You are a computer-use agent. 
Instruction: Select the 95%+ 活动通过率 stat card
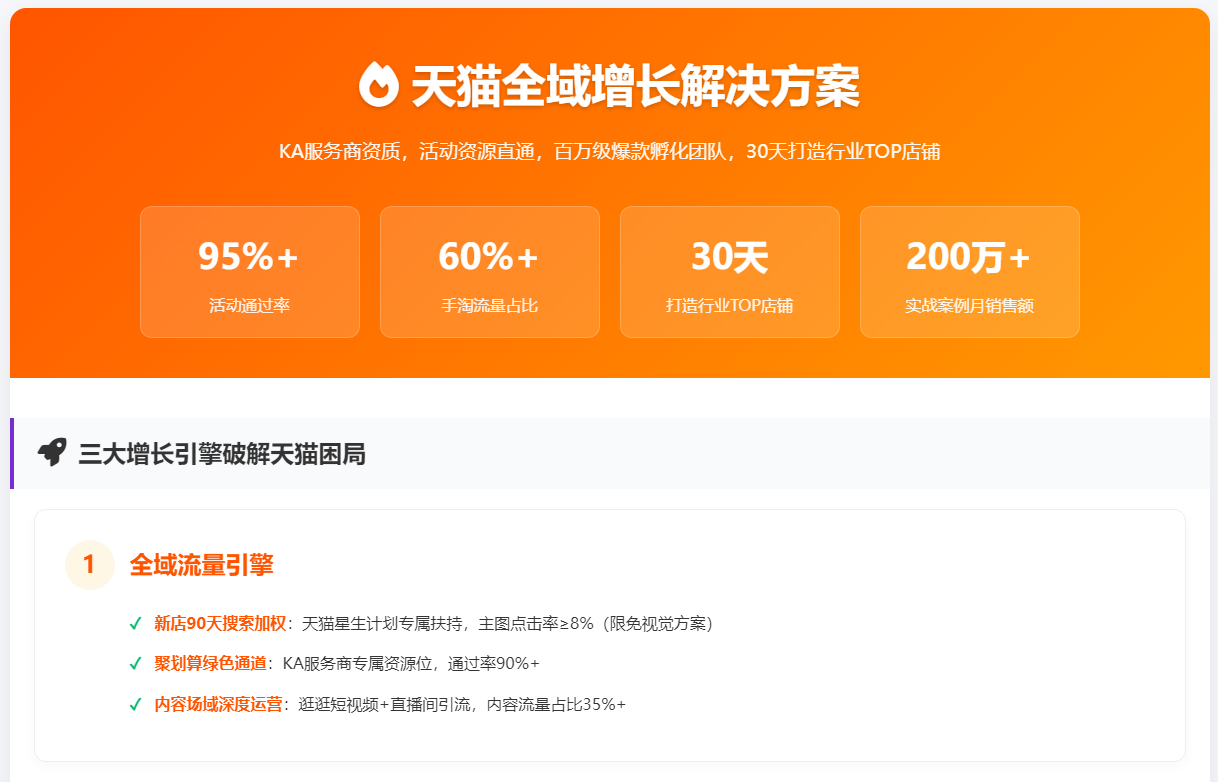[250, 272]
